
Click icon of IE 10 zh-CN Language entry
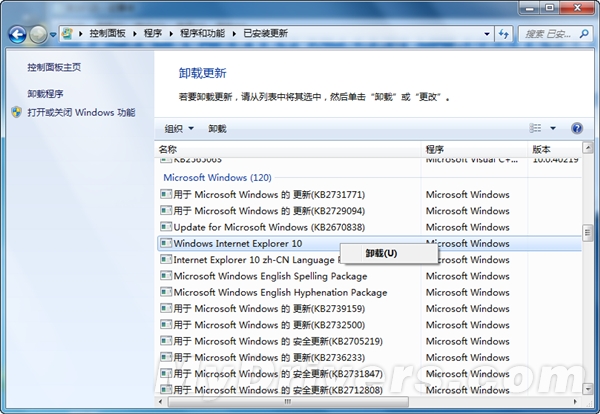click(166, 259)
